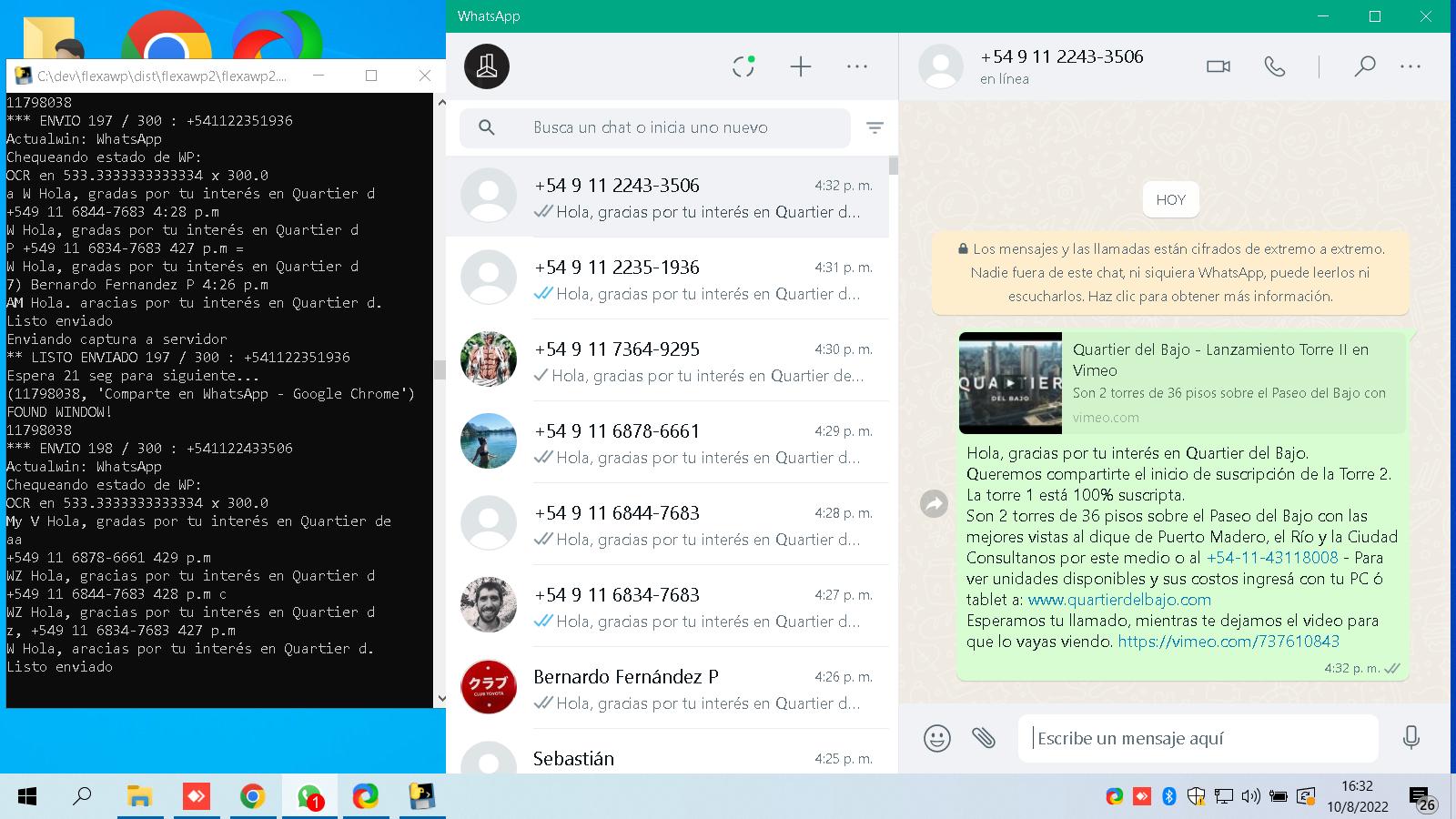Click the Bluetooth tray icon
1456x819 pixels.
coord(1169,797)
